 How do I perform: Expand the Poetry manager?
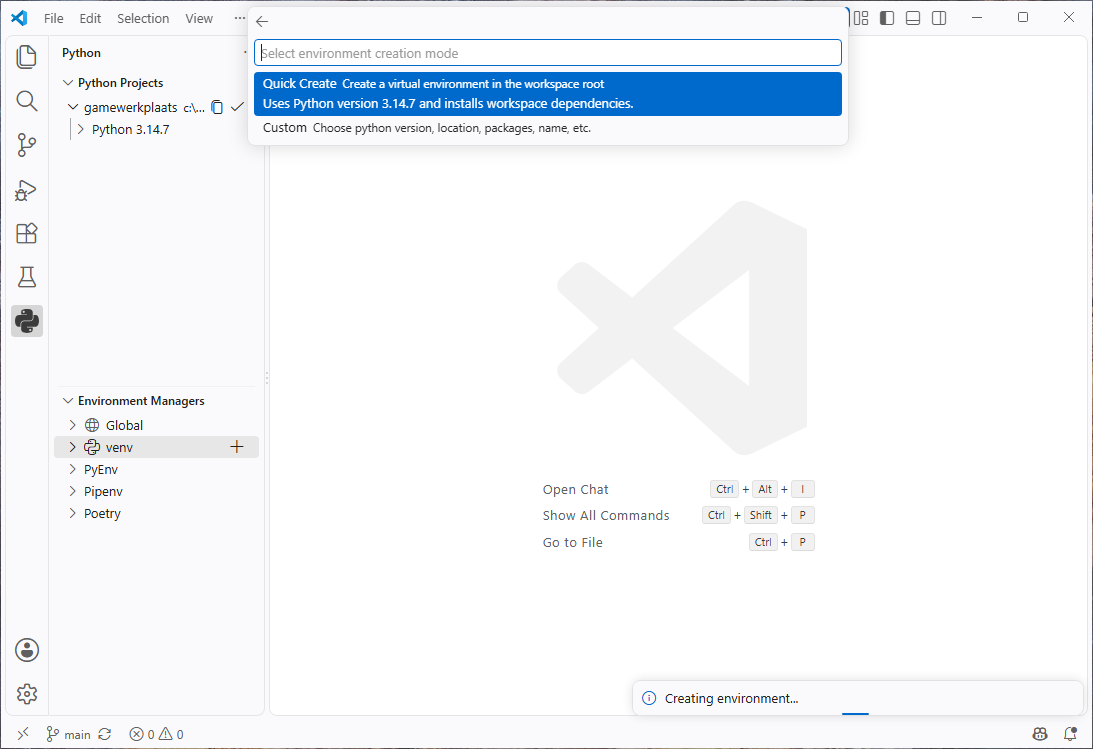(72, 514)
